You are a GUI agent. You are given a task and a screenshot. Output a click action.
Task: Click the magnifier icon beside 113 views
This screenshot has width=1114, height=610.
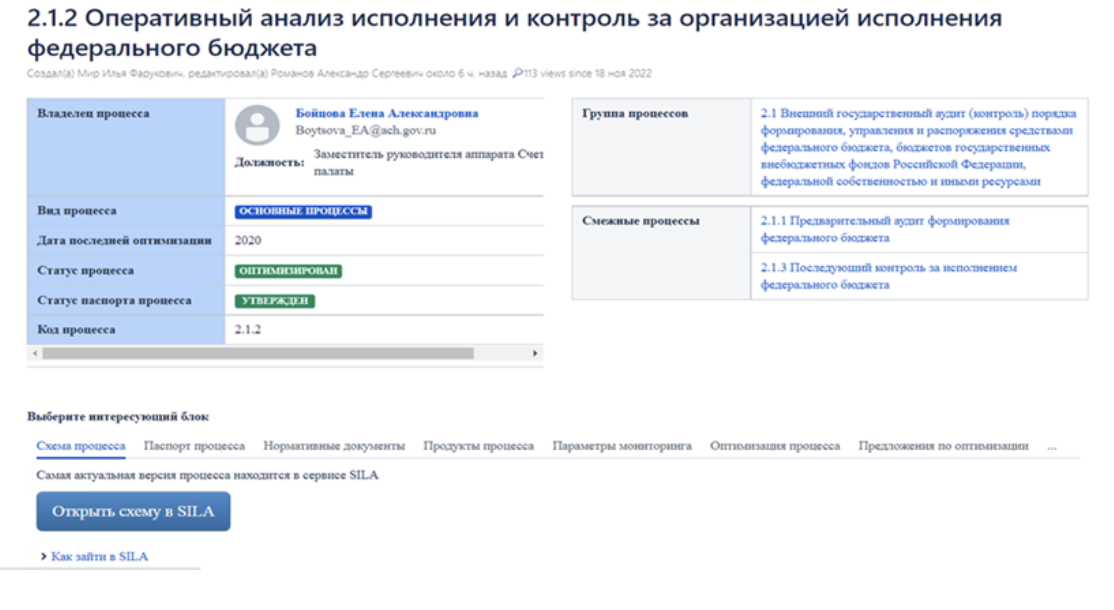pyautogui.click(x=516, y=73)
